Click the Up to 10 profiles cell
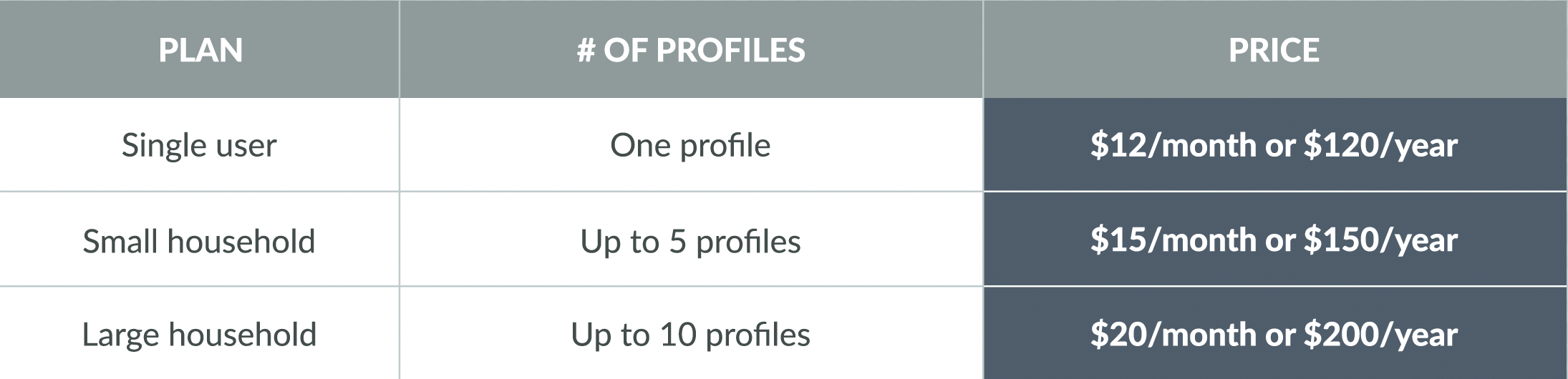 coord(691,334)
